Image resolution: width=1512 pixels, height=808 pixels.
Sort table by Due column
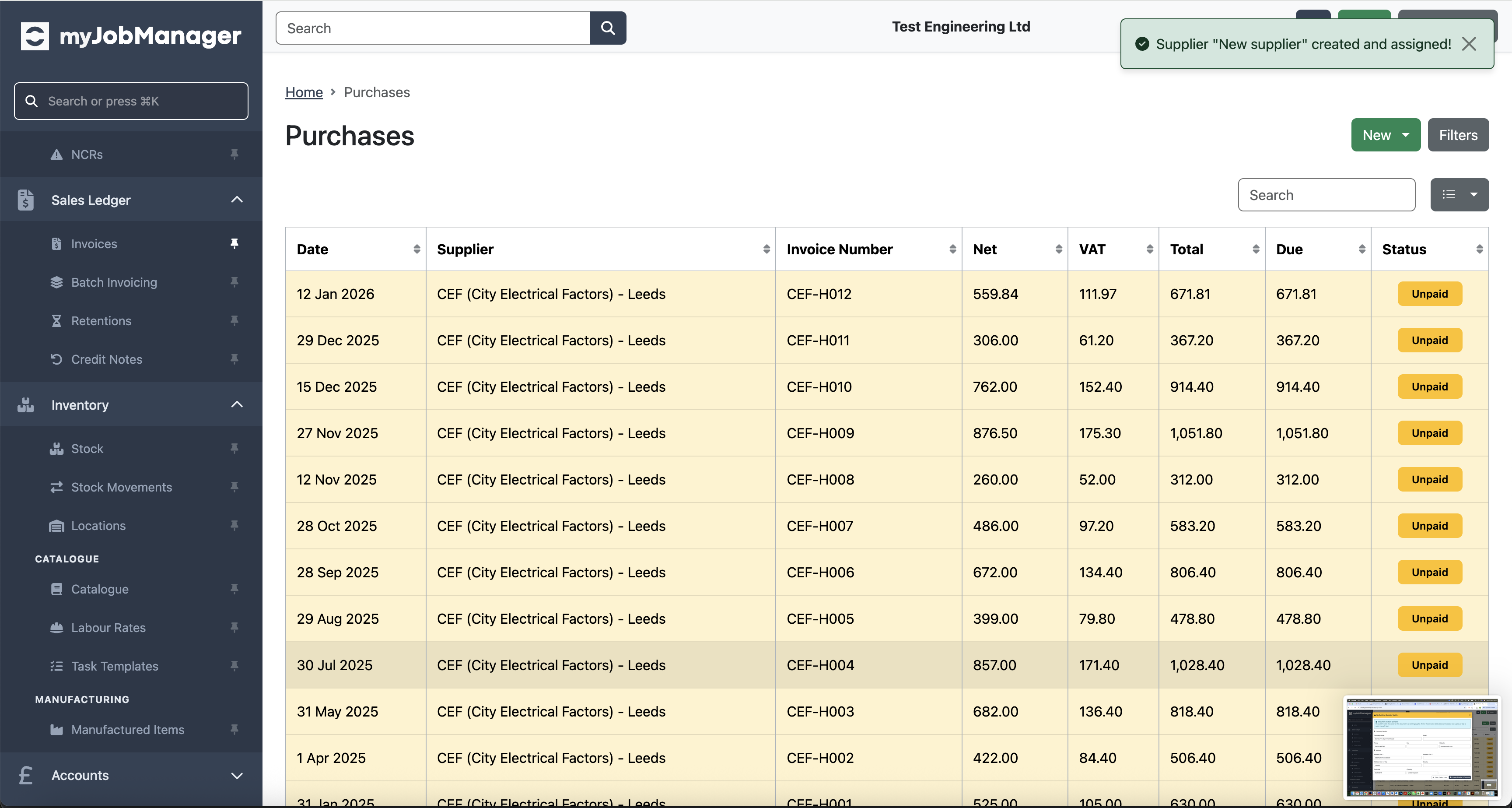coord(1318,249)
